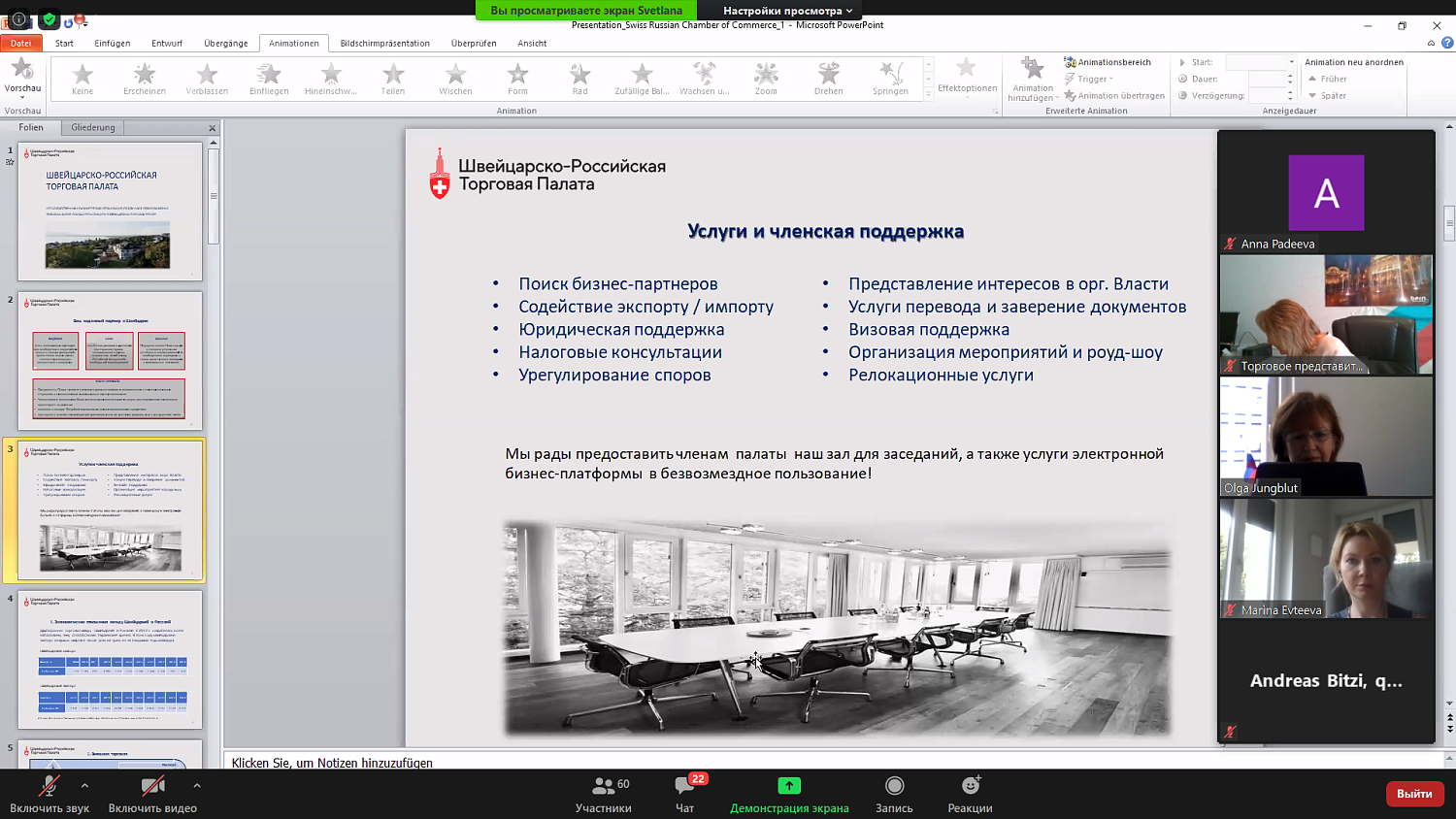Select slide 2 thumbnail

tap(110, 360)
